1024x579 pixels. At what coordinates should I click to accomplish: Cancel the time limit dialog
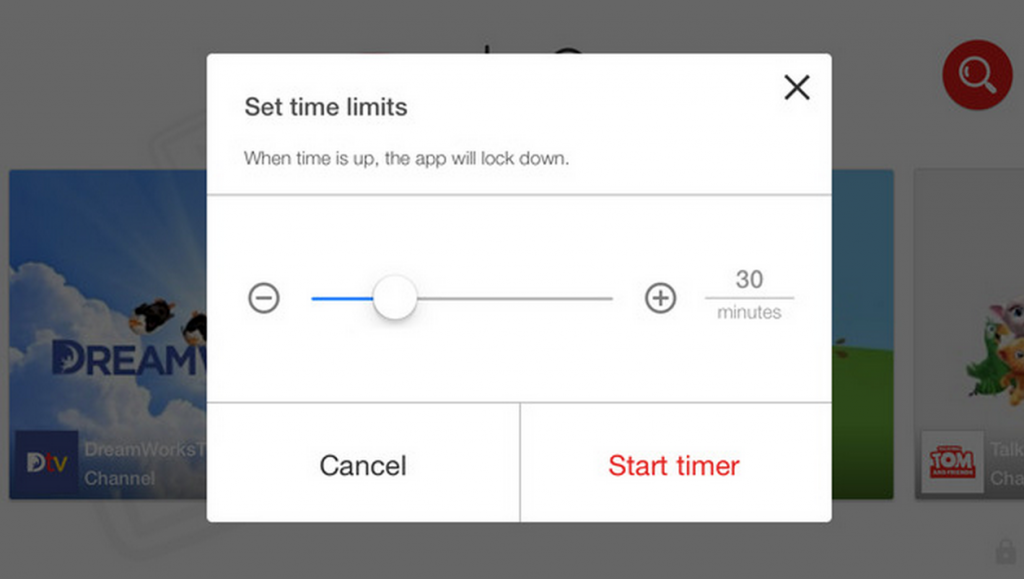pyautogui.click(x=363, y=463)
